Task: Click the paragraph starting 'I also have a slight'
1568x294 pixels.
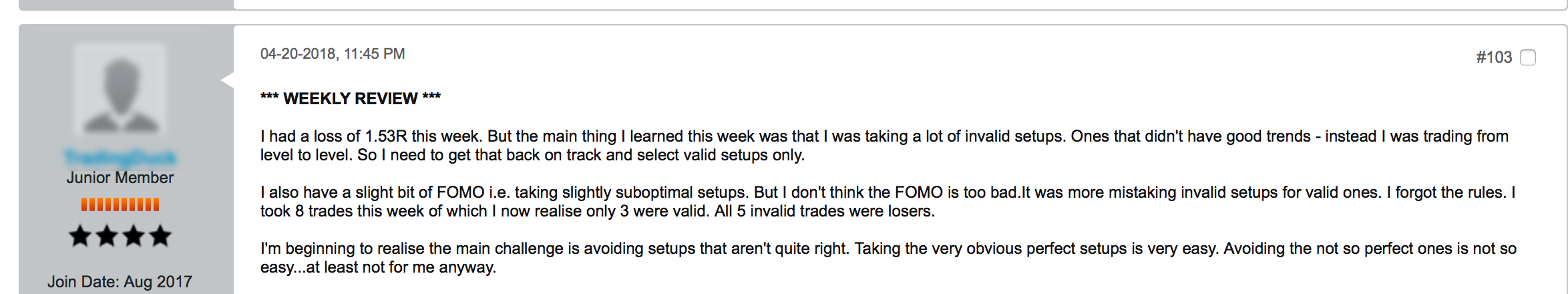Action: (x=888, y=202)
